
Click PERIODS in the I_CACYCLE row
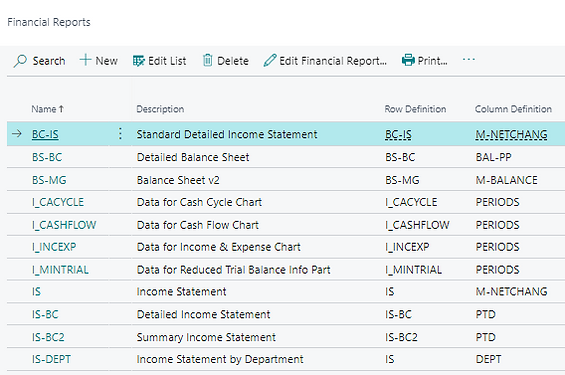(498, 202)
